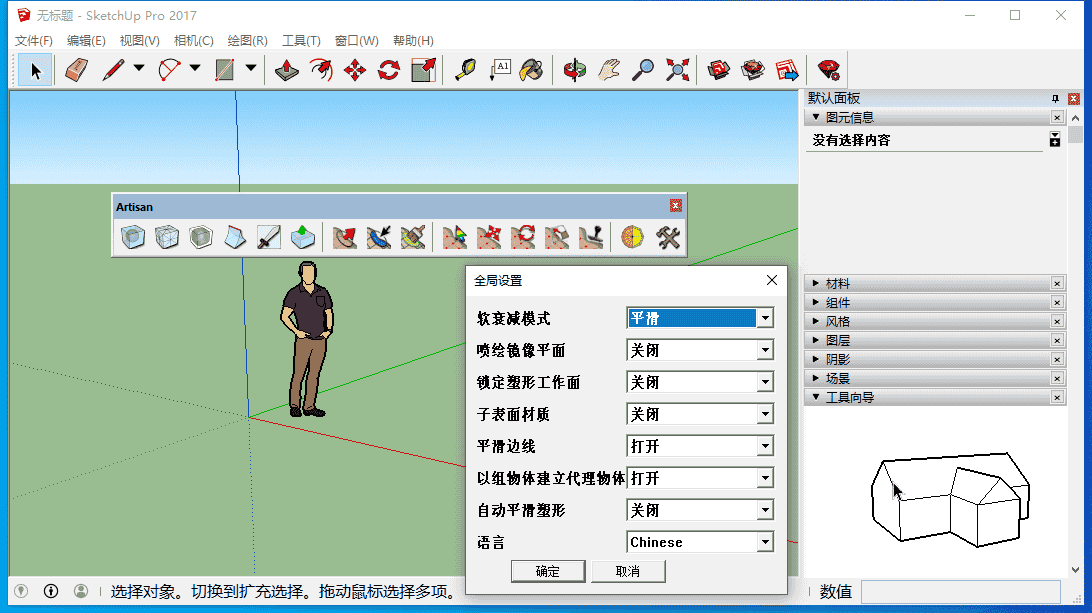This screenshot has height=613, width=1092.
Task: Open the 相机(C) menu
Action: click(x=194, y=40)
